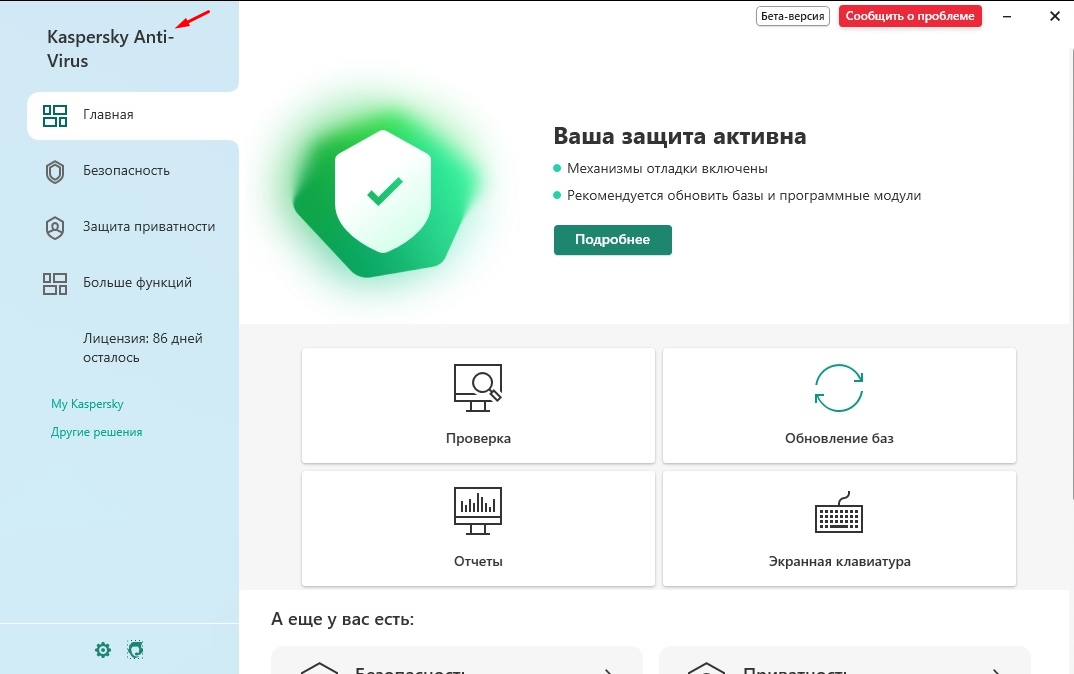Click the Механизмы отладки включены status line

(x=667, y=168)
